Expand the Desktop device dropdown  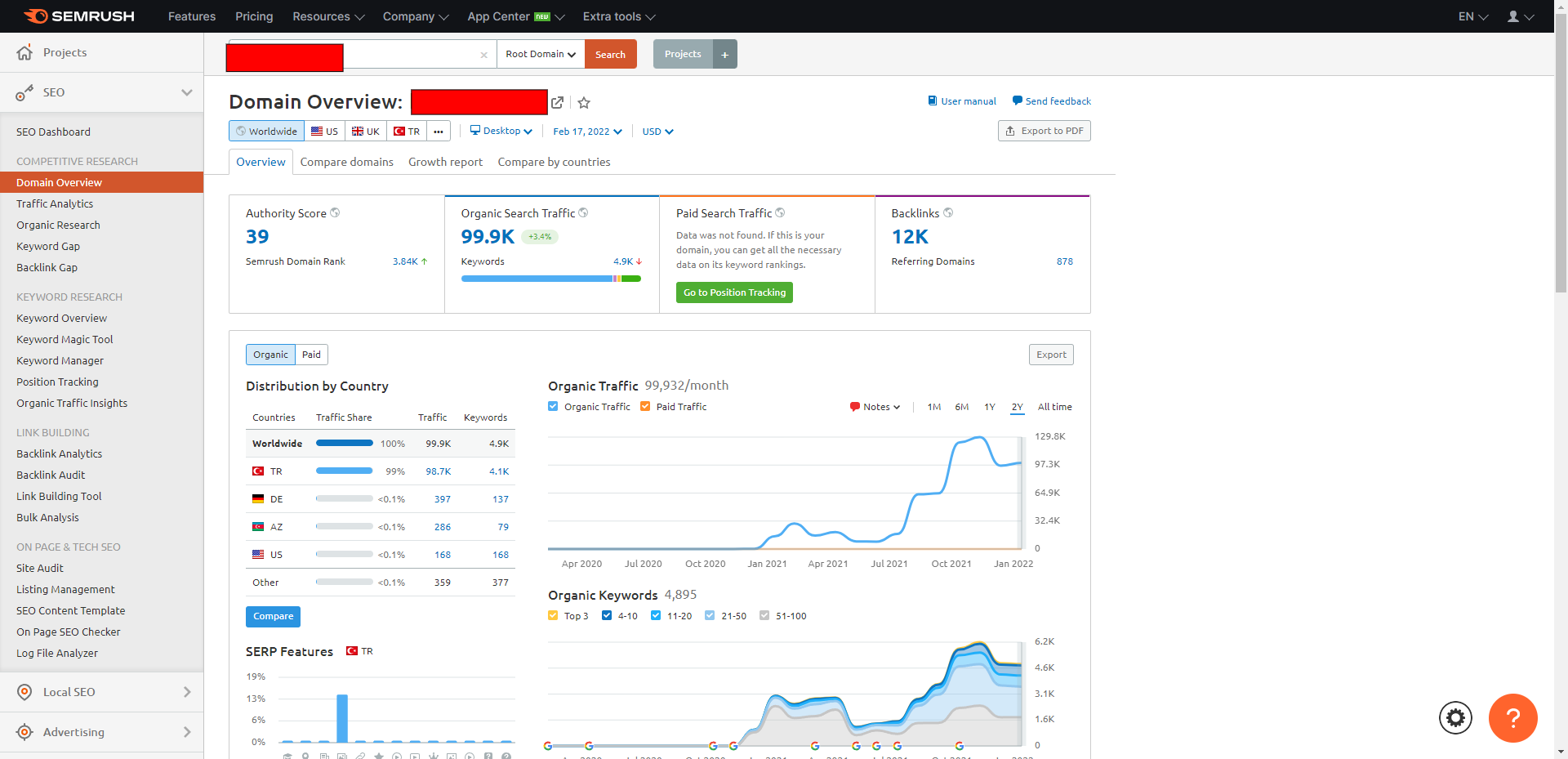pyautogui.click(x=501, y=132)
